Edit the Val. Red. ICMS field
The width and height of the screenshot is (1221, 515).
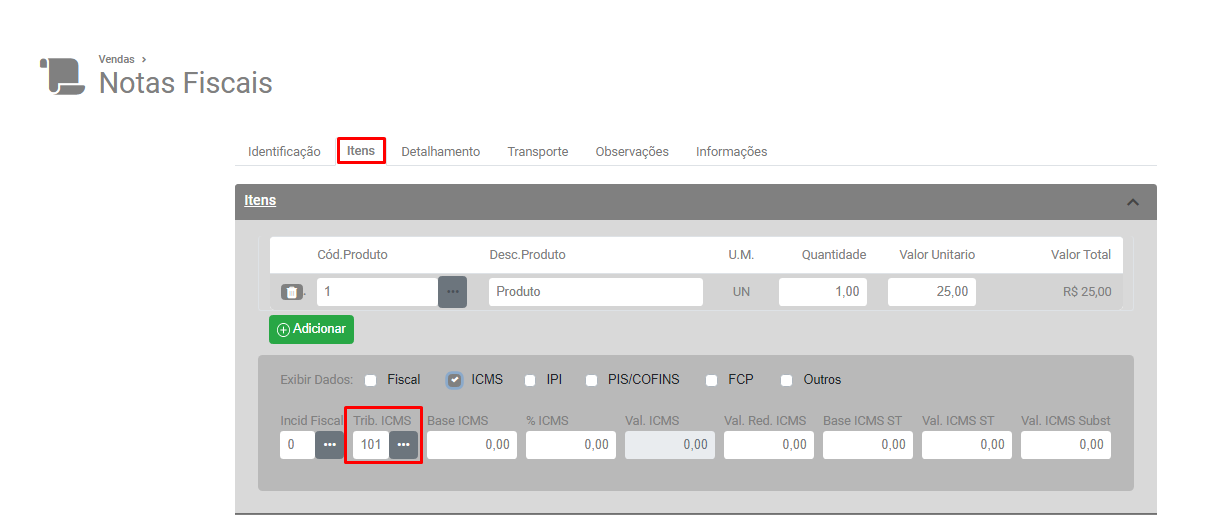tap(769, 445)
